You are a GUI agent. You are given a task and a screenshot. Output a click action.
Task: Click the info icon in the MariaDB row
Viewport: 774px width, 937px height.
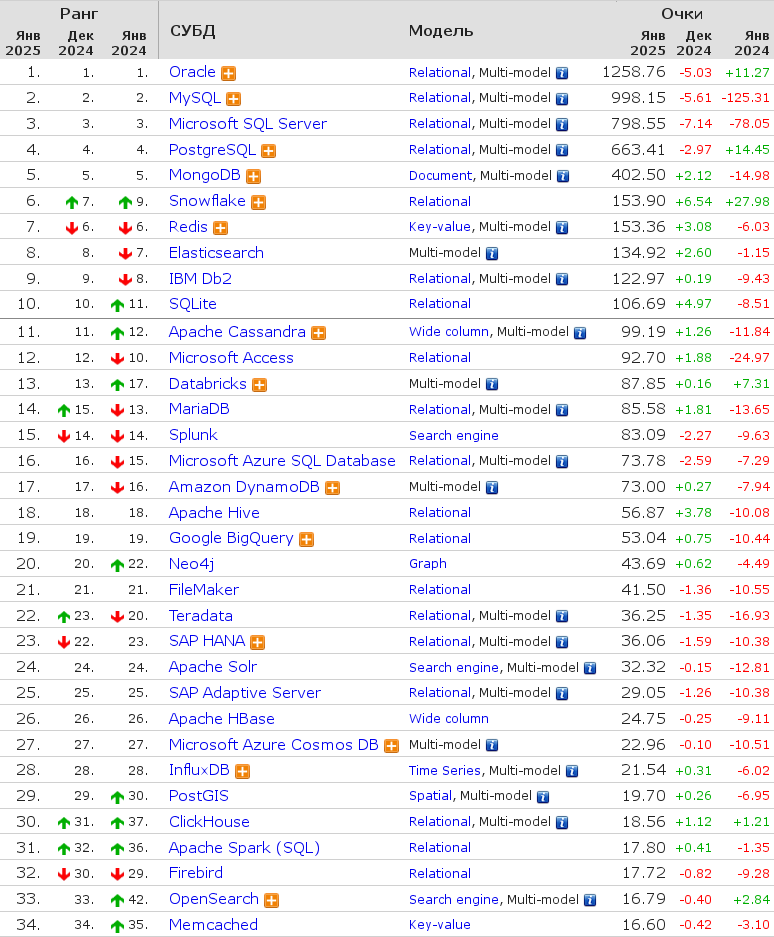tap(562, 411)
